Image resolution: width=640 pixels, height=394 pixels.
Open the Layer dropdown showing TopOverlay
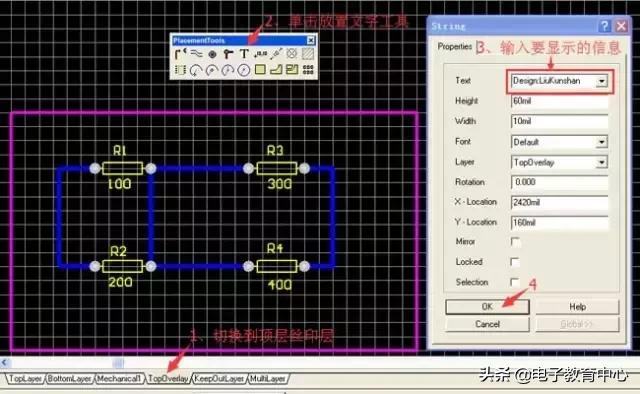click(601, 162)
